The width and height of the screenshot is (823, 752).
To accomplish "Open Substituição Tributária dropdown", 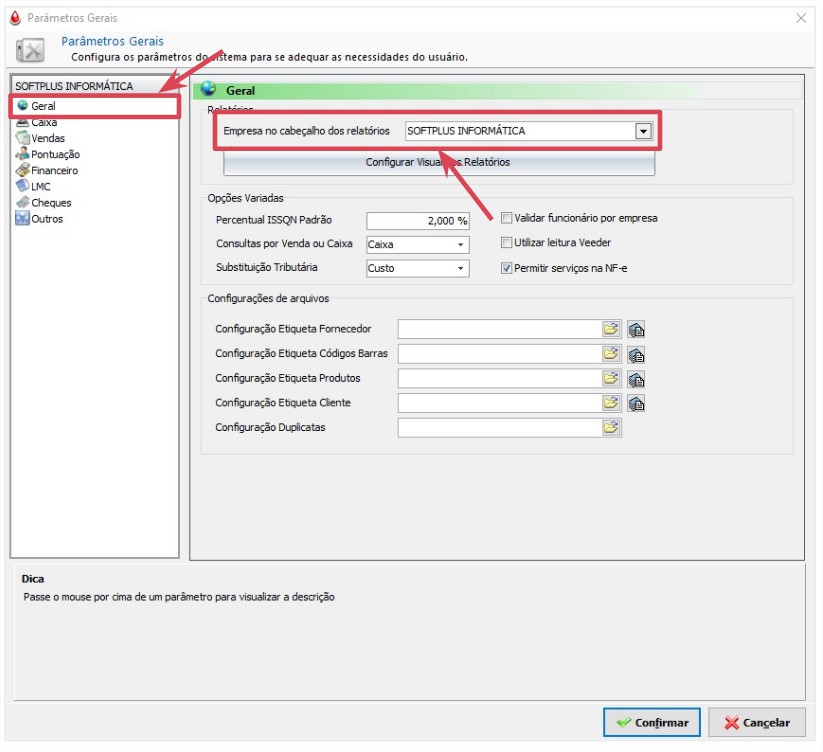I will coord(460,268).
